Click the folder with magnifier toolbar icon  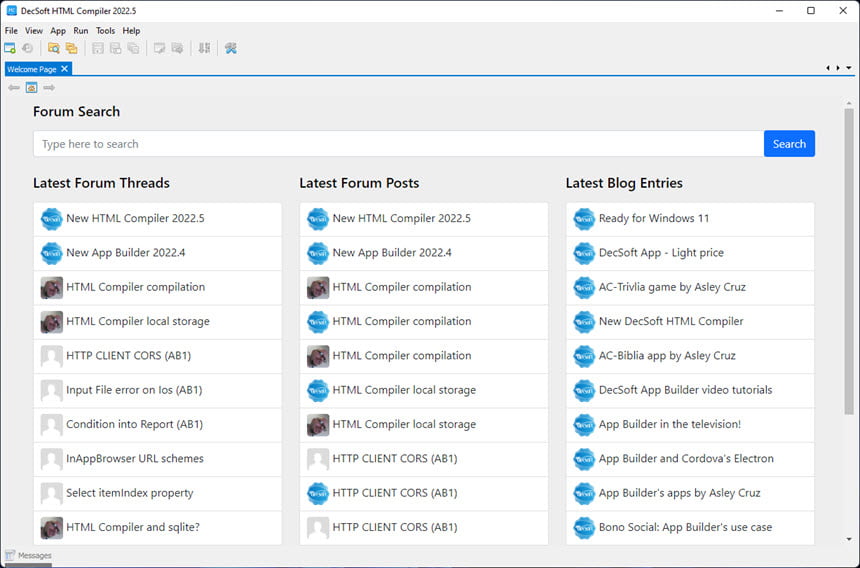click(54, 48)
